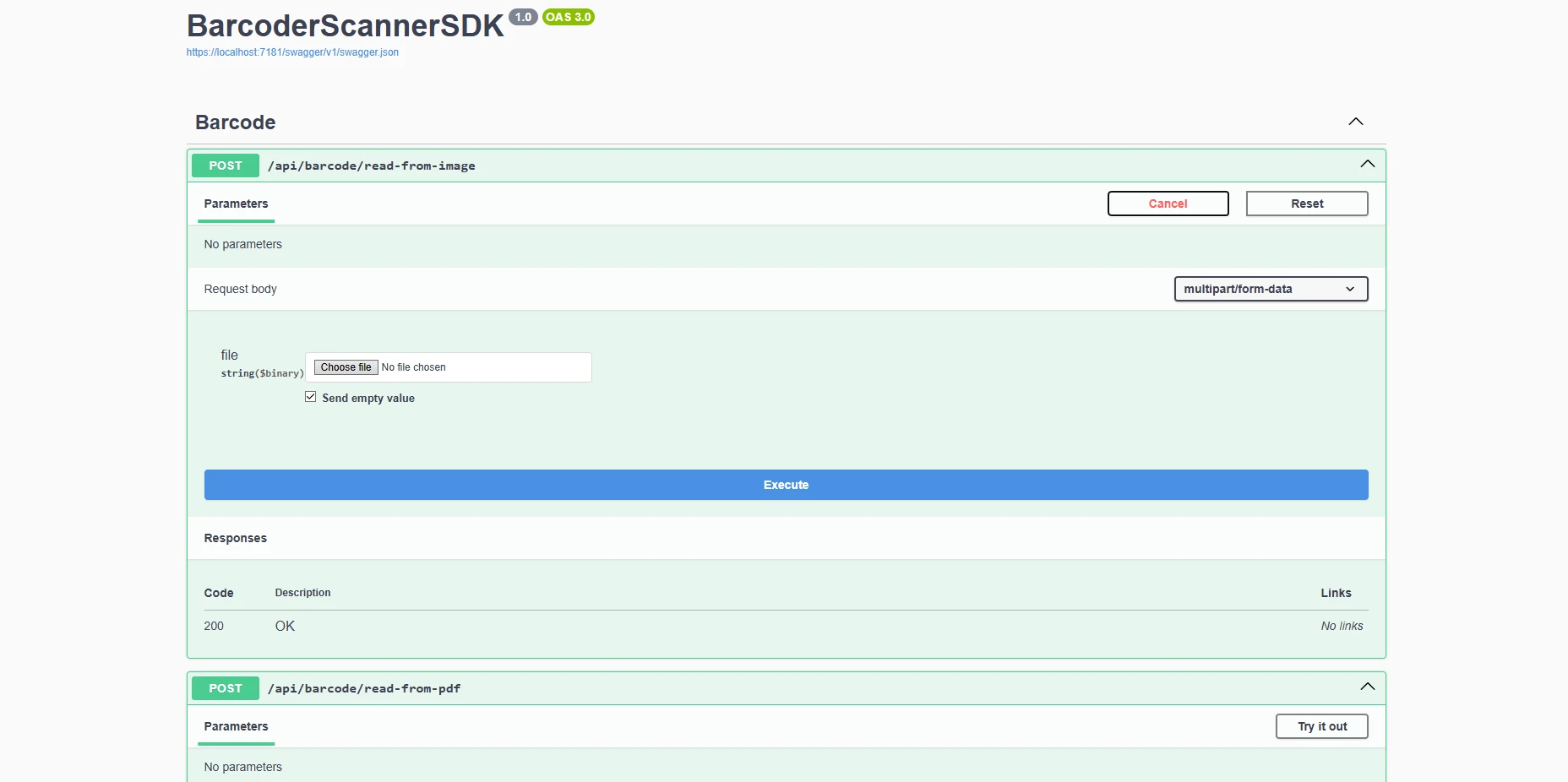Collapse the read-from-image endpoint chevron

click(1367, 165)
